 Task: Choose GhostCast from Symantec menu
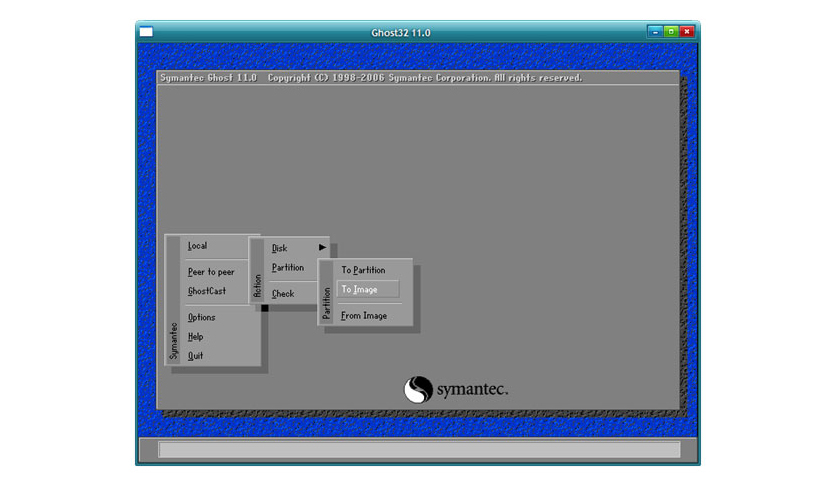coord(207,291)
